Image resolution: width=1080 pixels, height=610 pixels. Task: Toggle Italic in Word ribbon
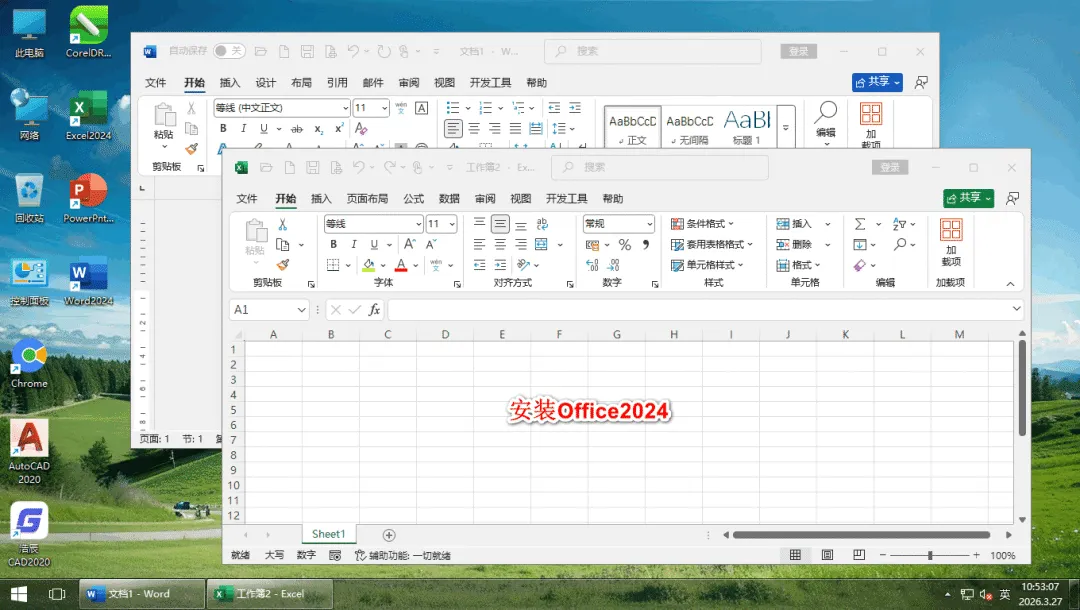pyautogui.click(x=243, y=128)
